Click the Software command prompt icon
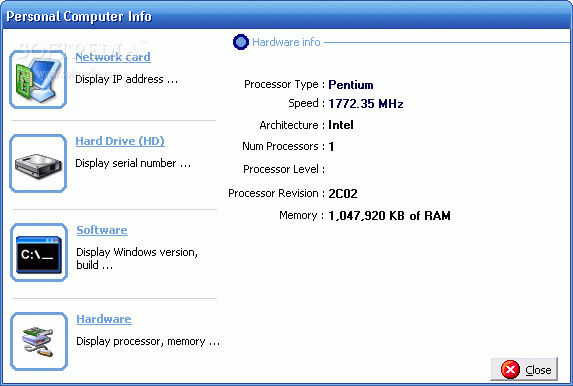 point(39,253)
